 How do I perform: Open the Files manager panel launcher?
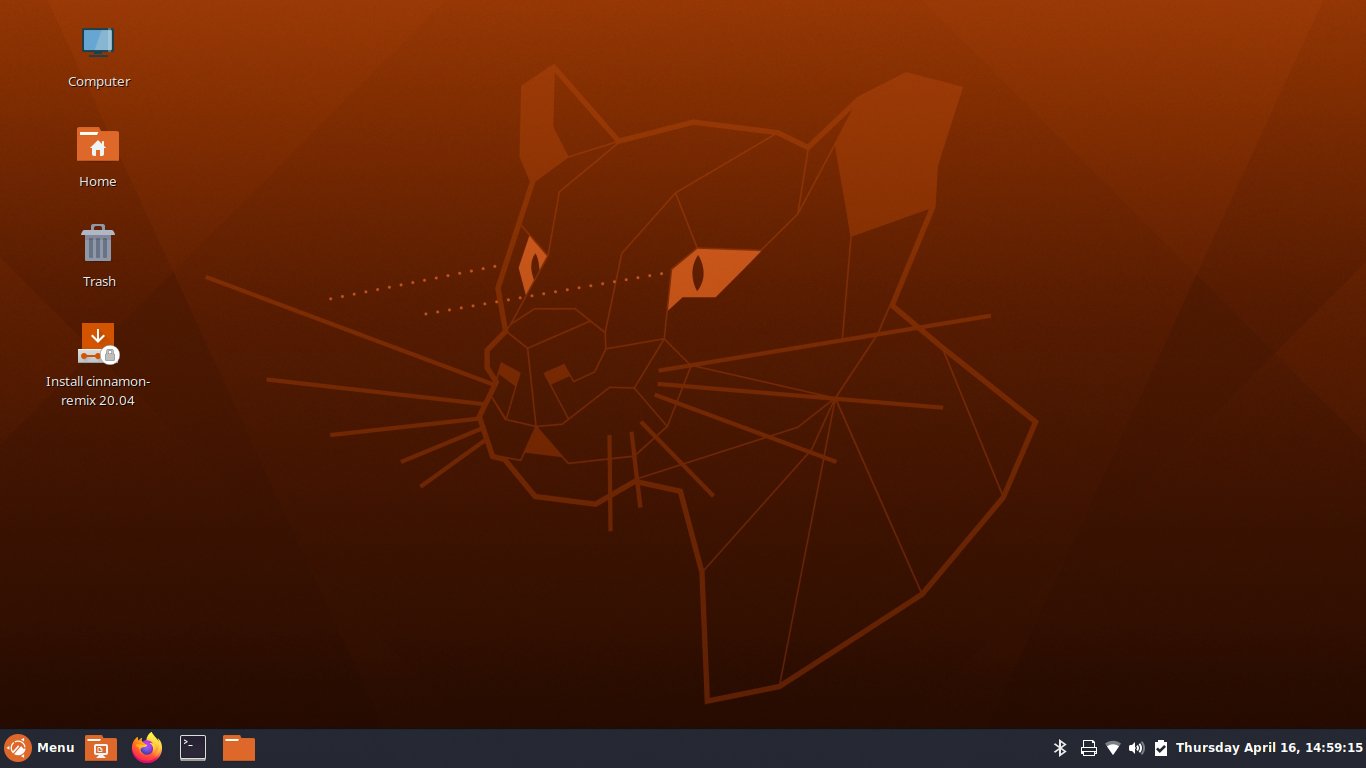[239, 748]
